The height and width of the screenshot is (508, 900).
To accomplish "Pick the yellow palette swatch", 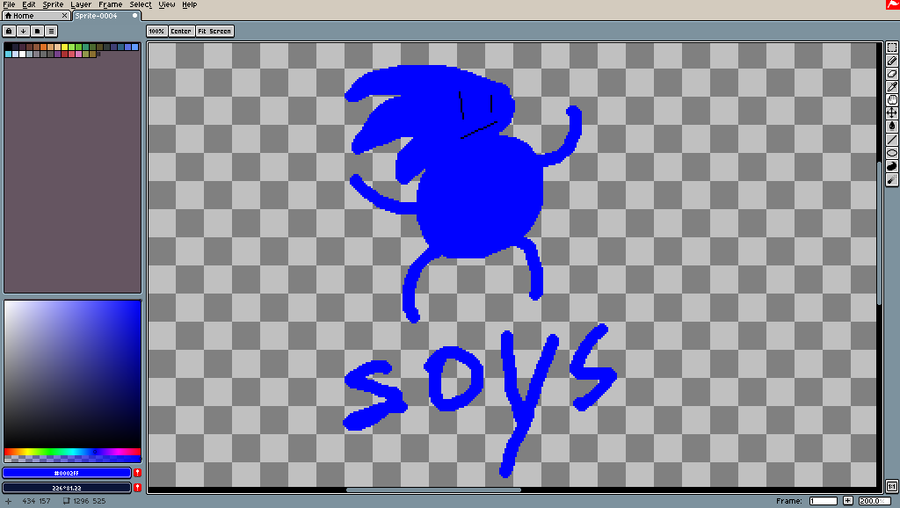I will [65, 47].
